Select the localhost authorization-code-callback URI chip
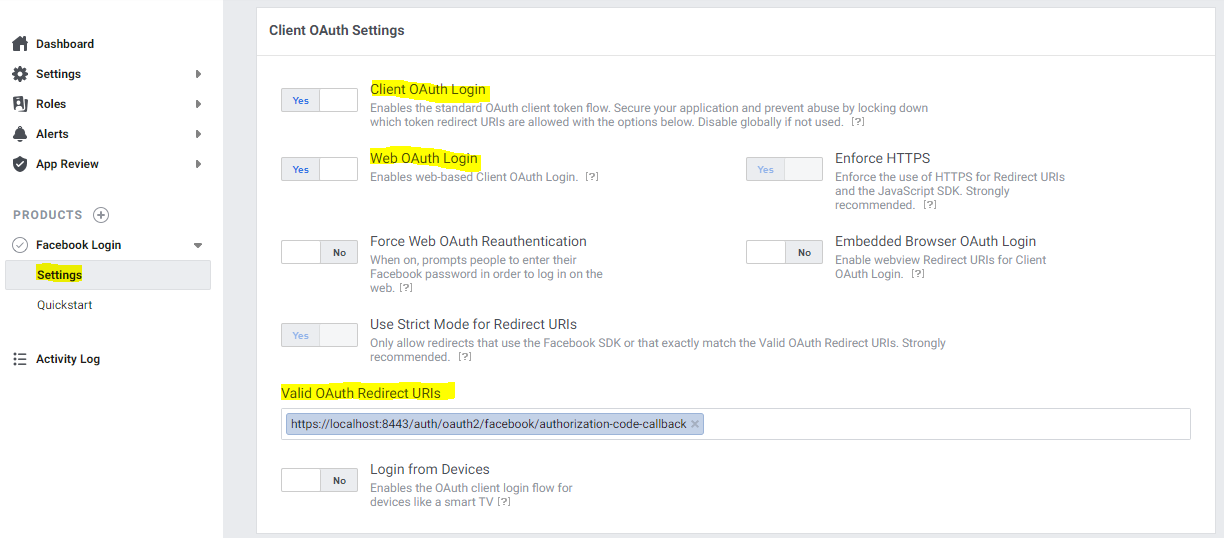This screenshot has height=538, width=1224. tap(495, 424)
